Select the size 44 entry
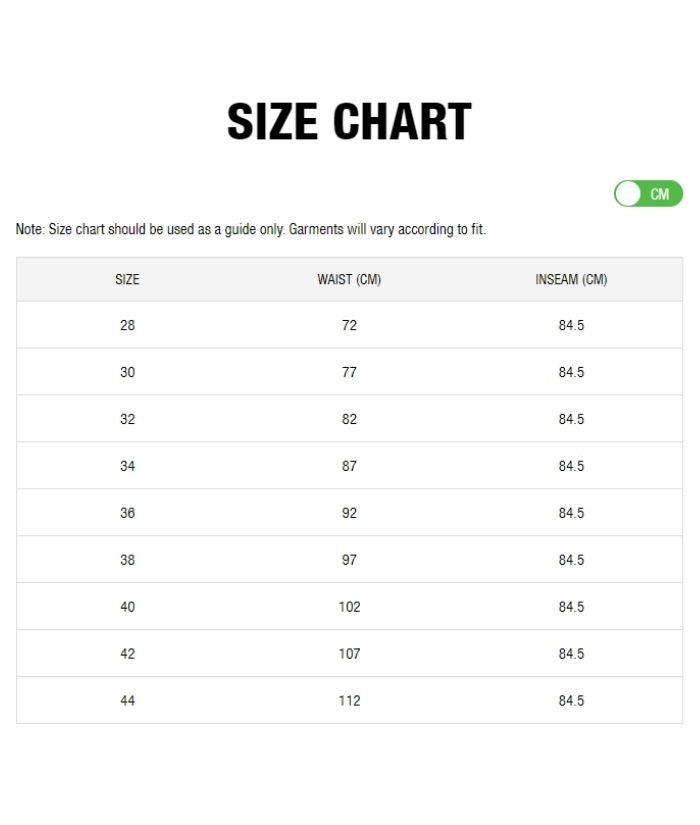The image size is (700, 825). click(x=127, y=701)
